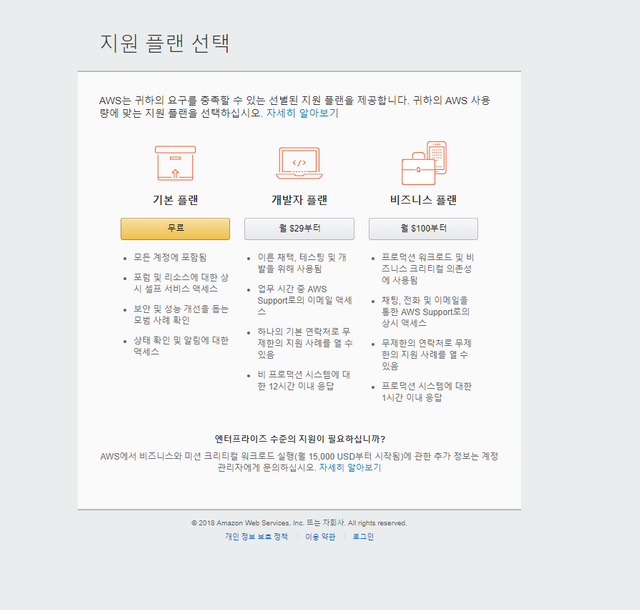Click the 업무 시간 중 AWS Support bullet

(305, 300)
